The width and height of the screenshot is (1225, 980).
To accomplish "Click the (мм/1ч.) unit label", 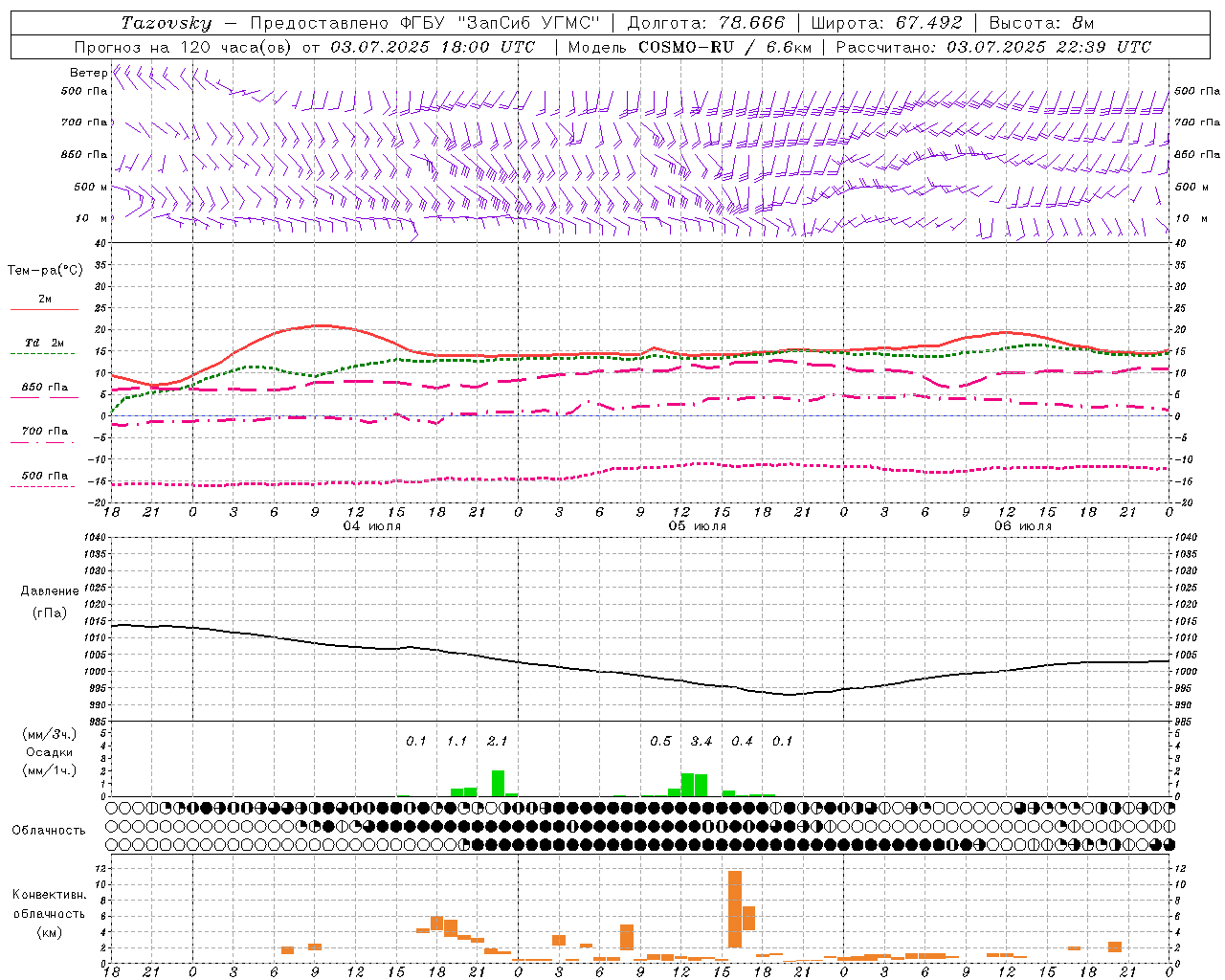I will click(49, 770).
